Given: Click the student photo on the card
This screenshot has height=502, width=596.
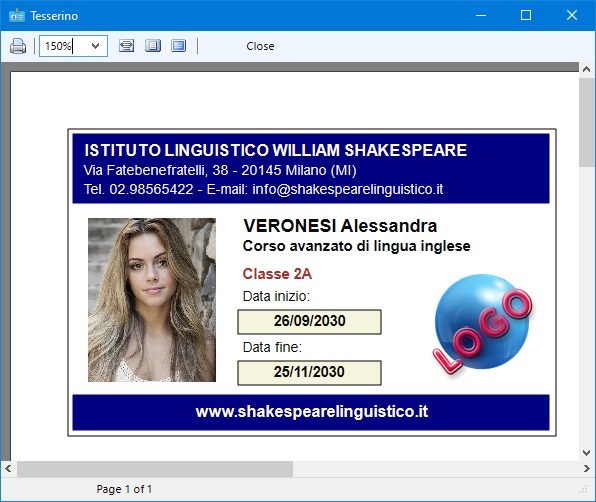Looking at the screenshot, I should tap(152, 300).
